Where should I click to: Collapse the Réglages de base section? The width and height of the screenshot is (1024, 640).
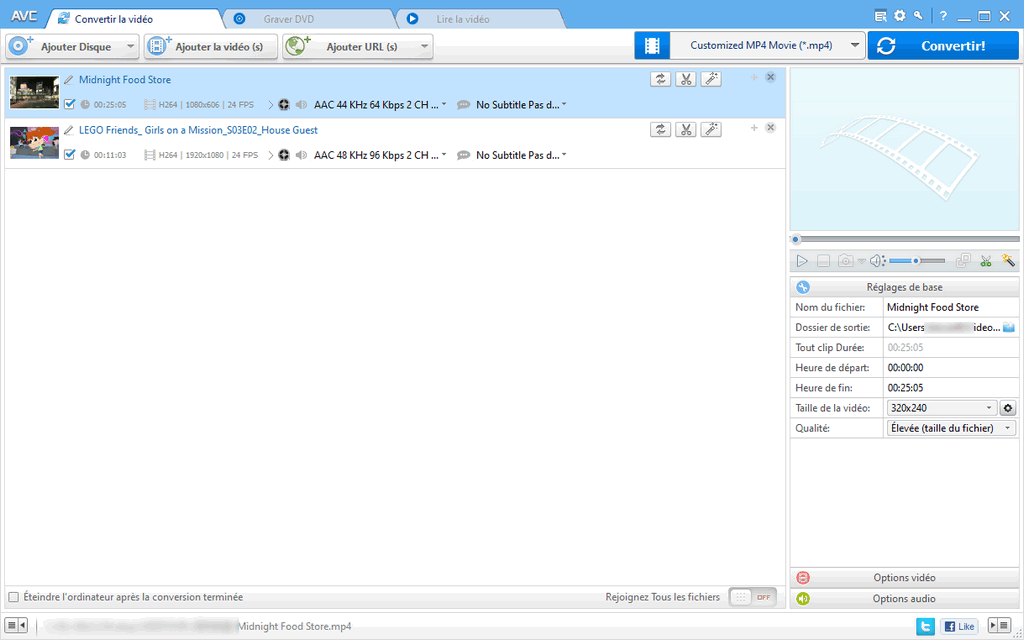904,287
